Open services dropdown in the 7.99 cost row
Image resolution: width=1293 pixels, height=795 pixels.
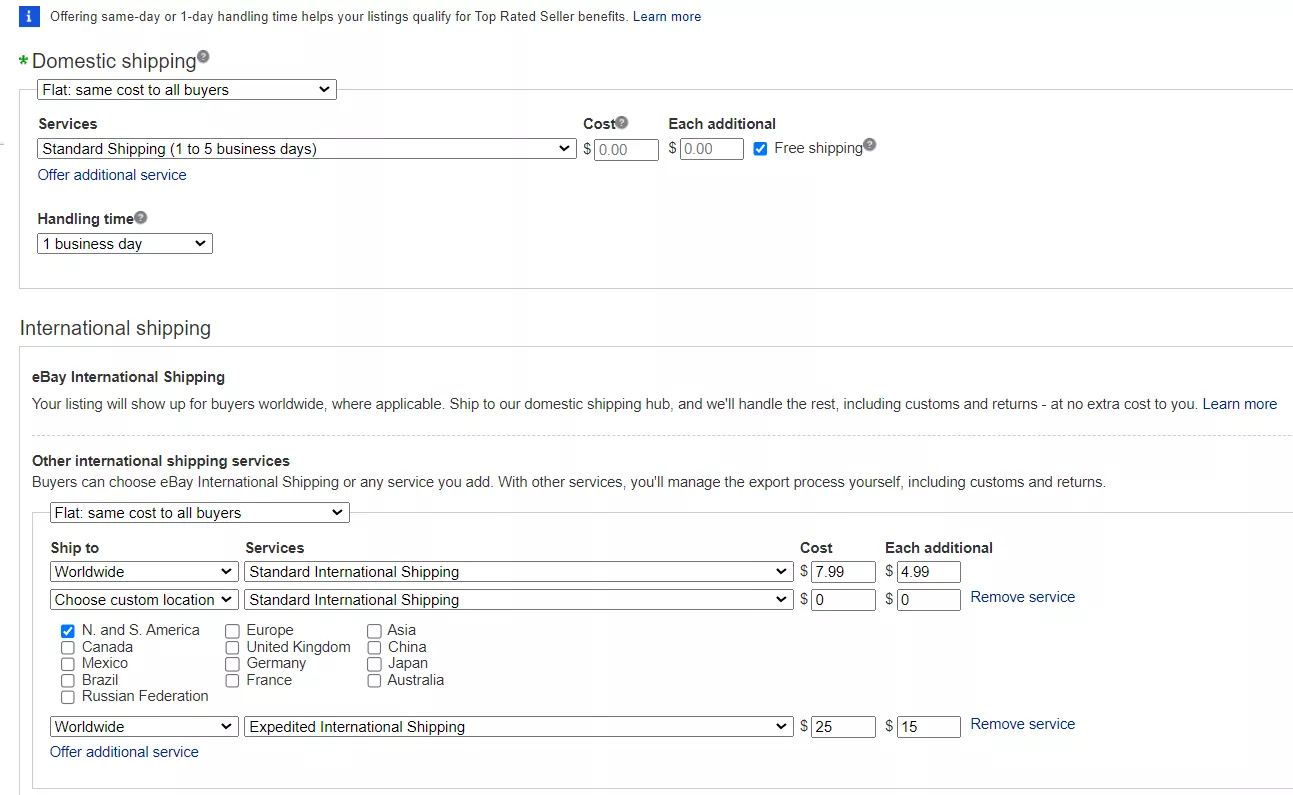pyautogui.click(x=518, y=572)
